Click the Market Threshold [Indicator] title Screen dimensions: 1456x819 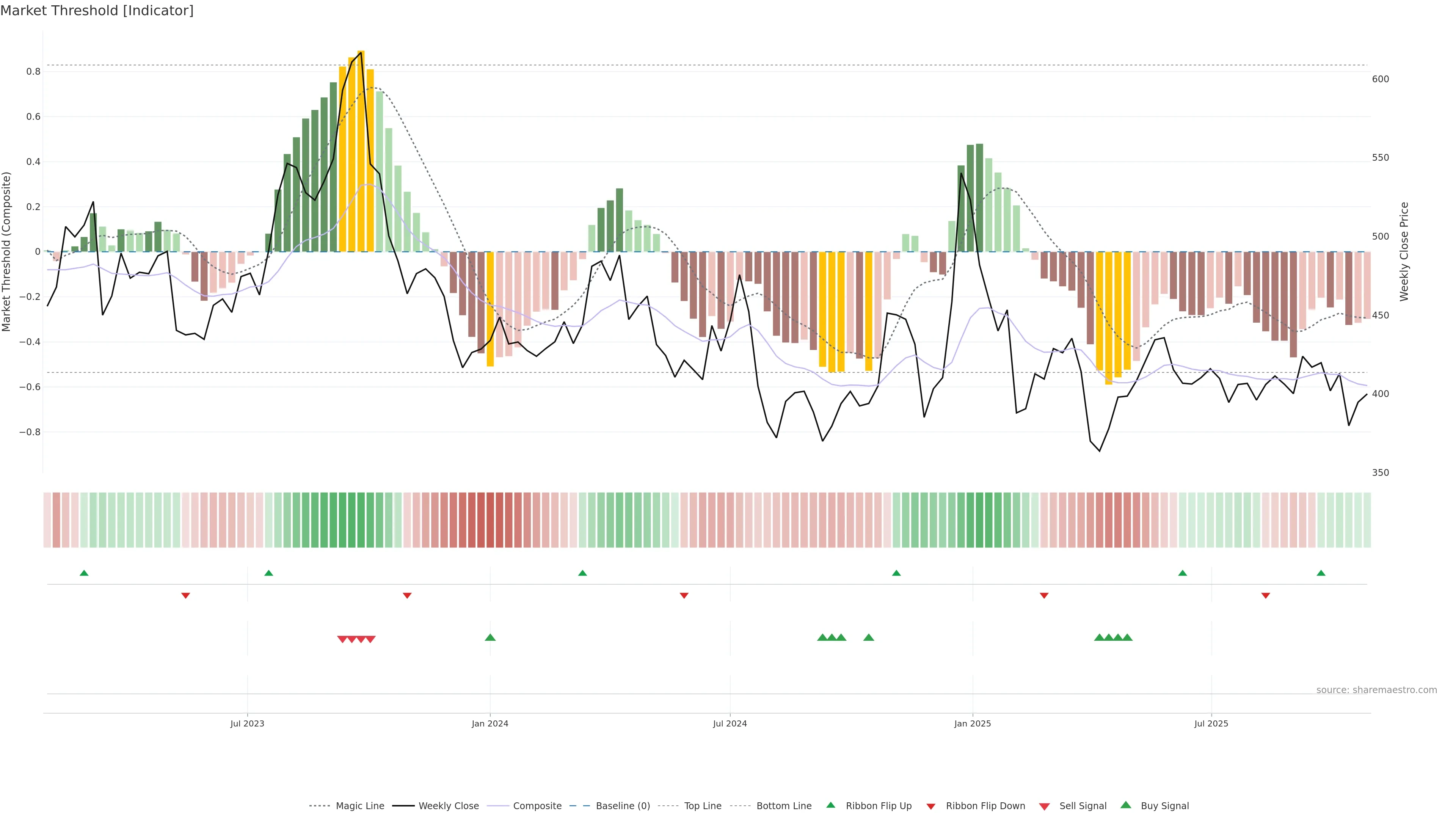[x=97, y=11]
